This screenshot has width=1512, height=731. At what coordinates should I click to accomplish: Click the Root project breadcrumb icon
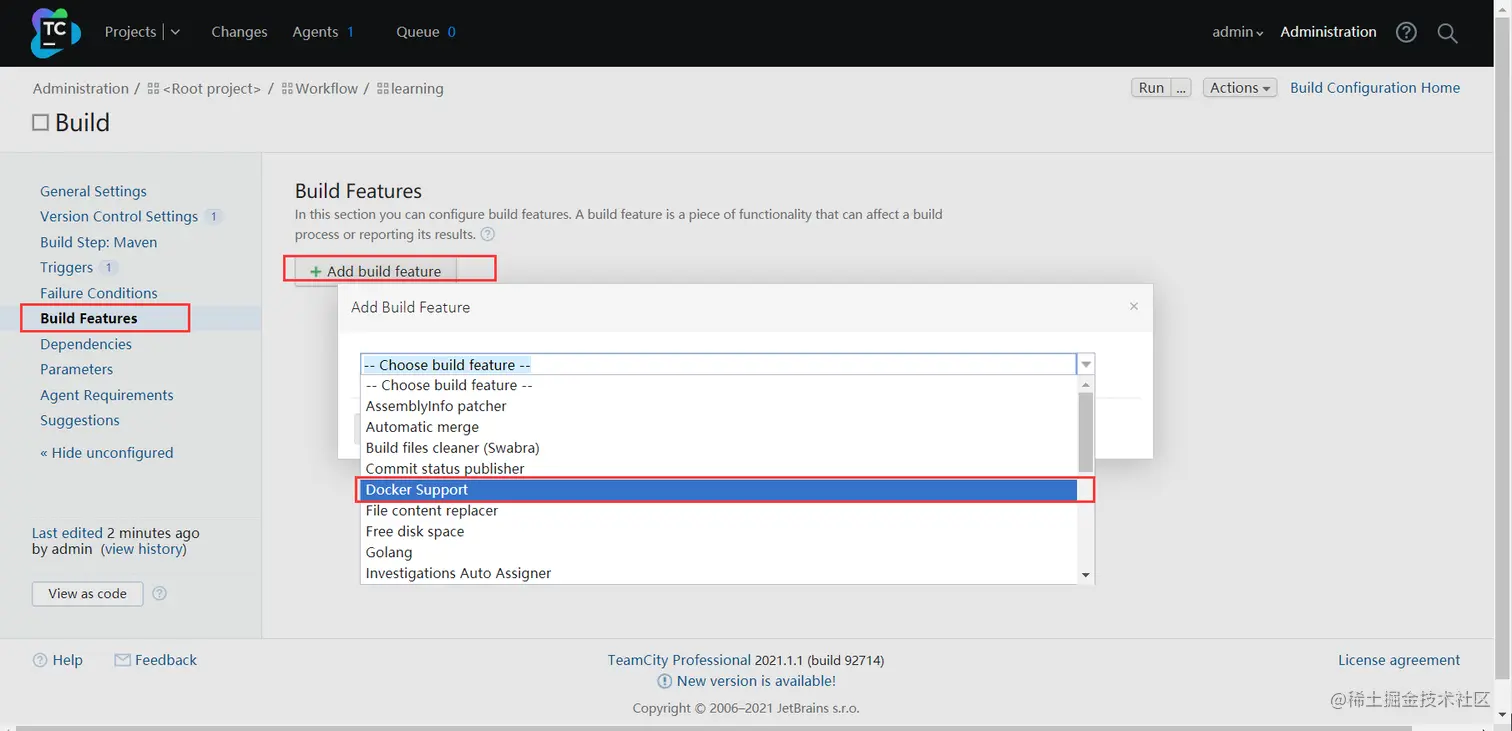point(153,89)
